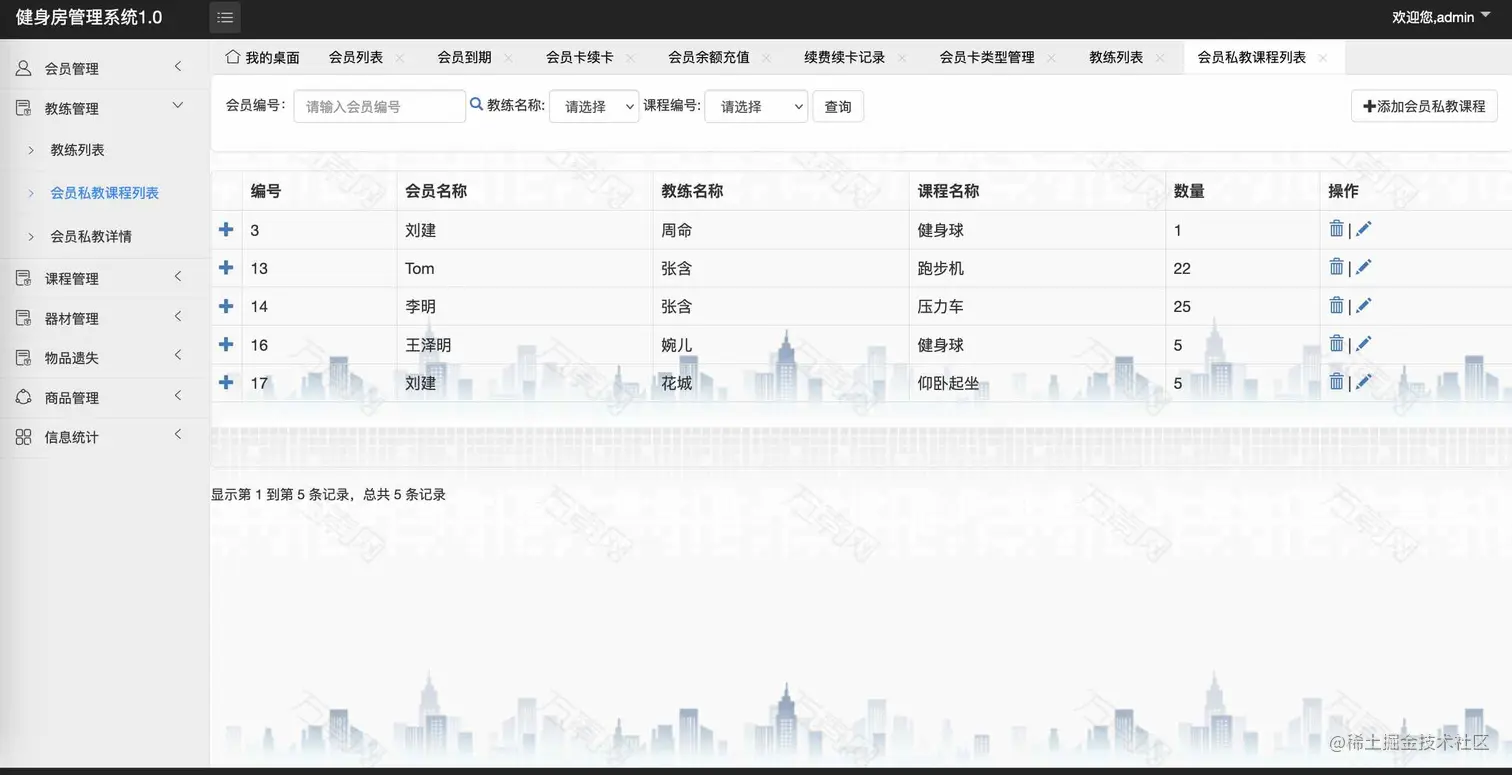The width and height of the screenshot is (1512, 775).
Task: Click the 商品管理 sidebar icon
Action: [x=23, y=397]
